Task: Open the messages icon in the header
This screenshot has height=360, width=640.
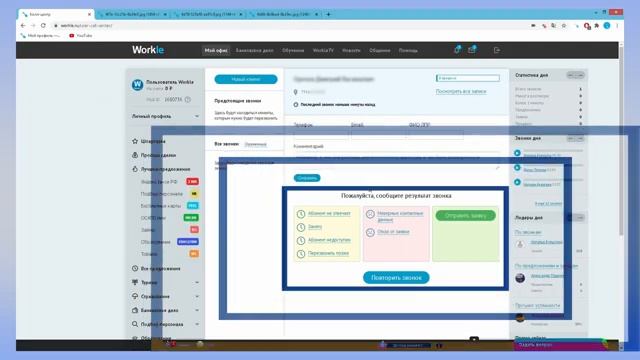Action: pos(472,50)
